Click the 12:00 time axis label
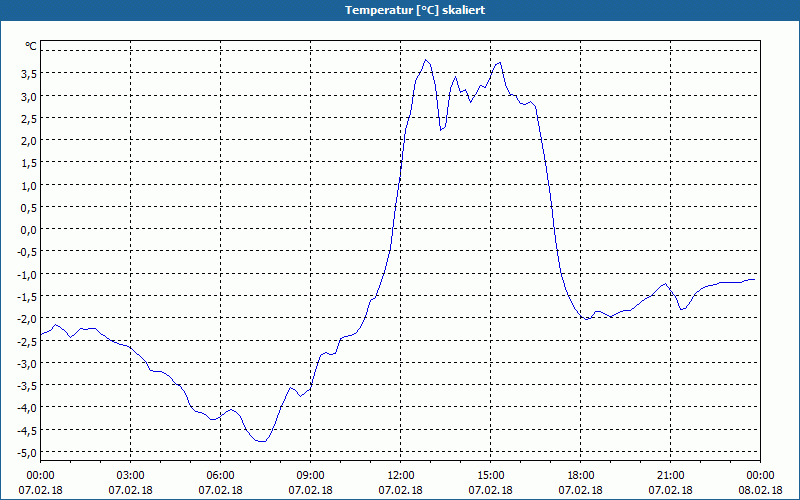Image resolution: width=800 pixels, height=500 pixels. click(401, 476)
